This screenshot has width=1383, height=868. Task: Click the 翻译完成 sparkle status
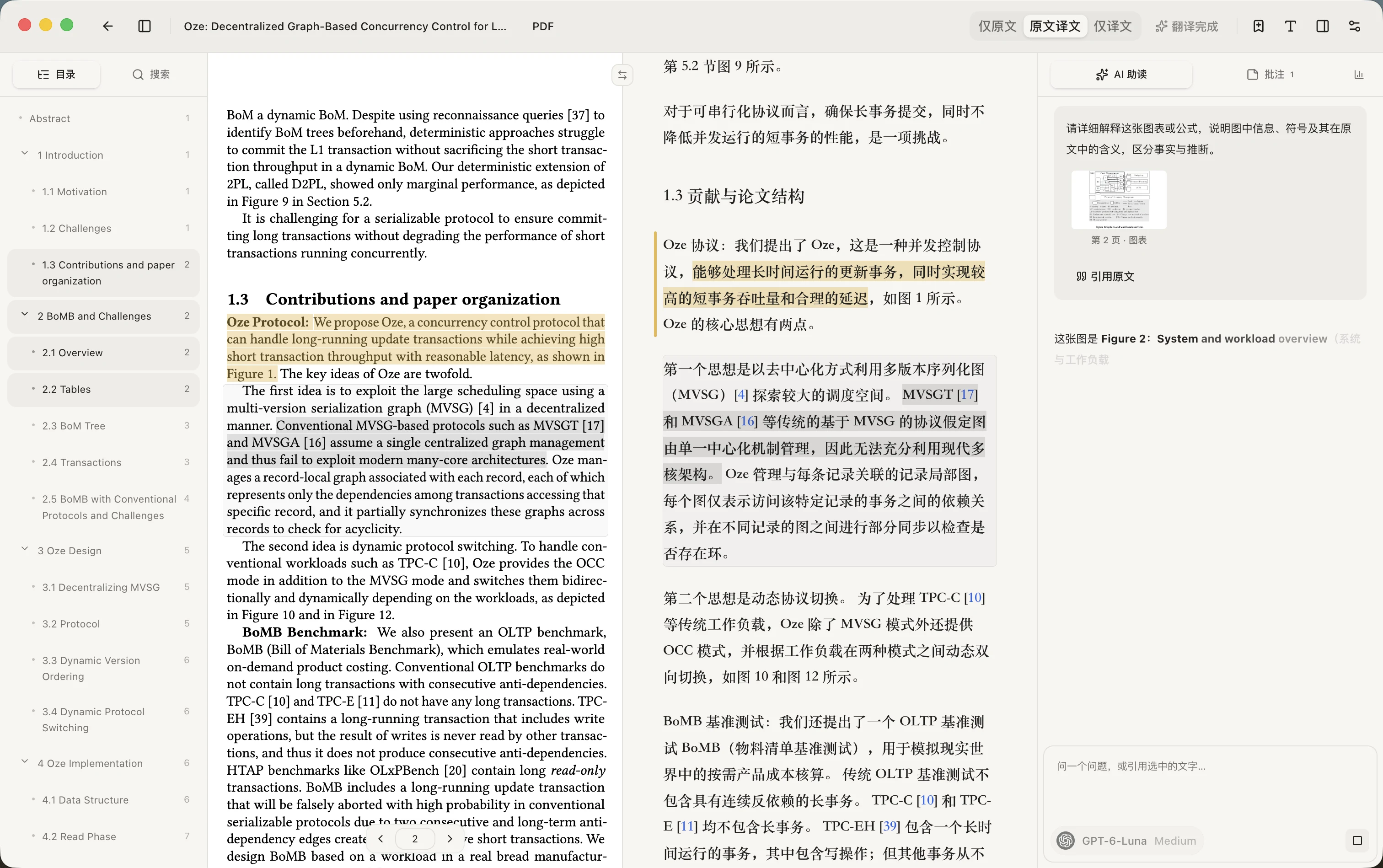coord(1187,27)
